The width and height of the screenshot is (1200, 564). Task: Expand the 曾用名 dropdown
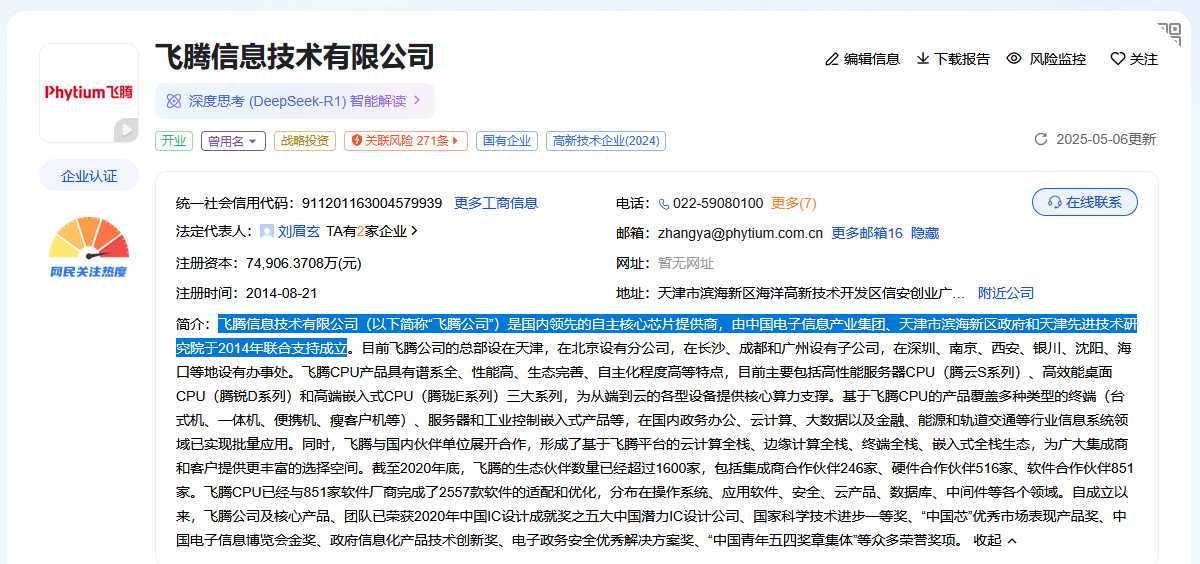pyautogui.click(x=234, y=141)
